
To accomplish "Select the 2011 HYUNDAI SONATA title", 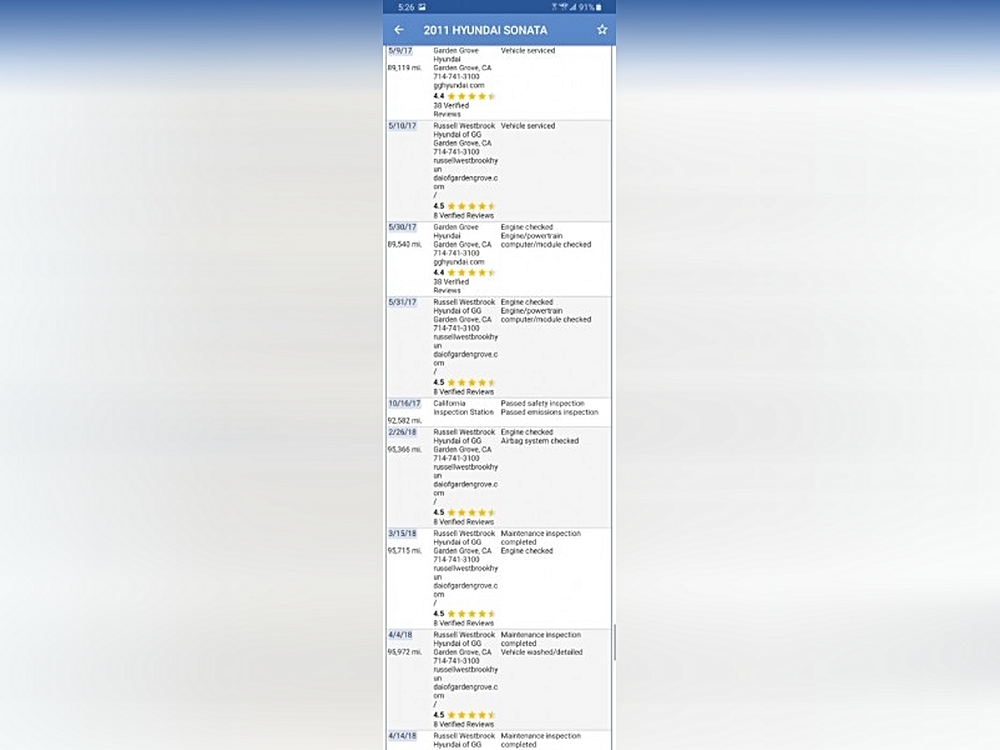I will (x=485, y=30).
